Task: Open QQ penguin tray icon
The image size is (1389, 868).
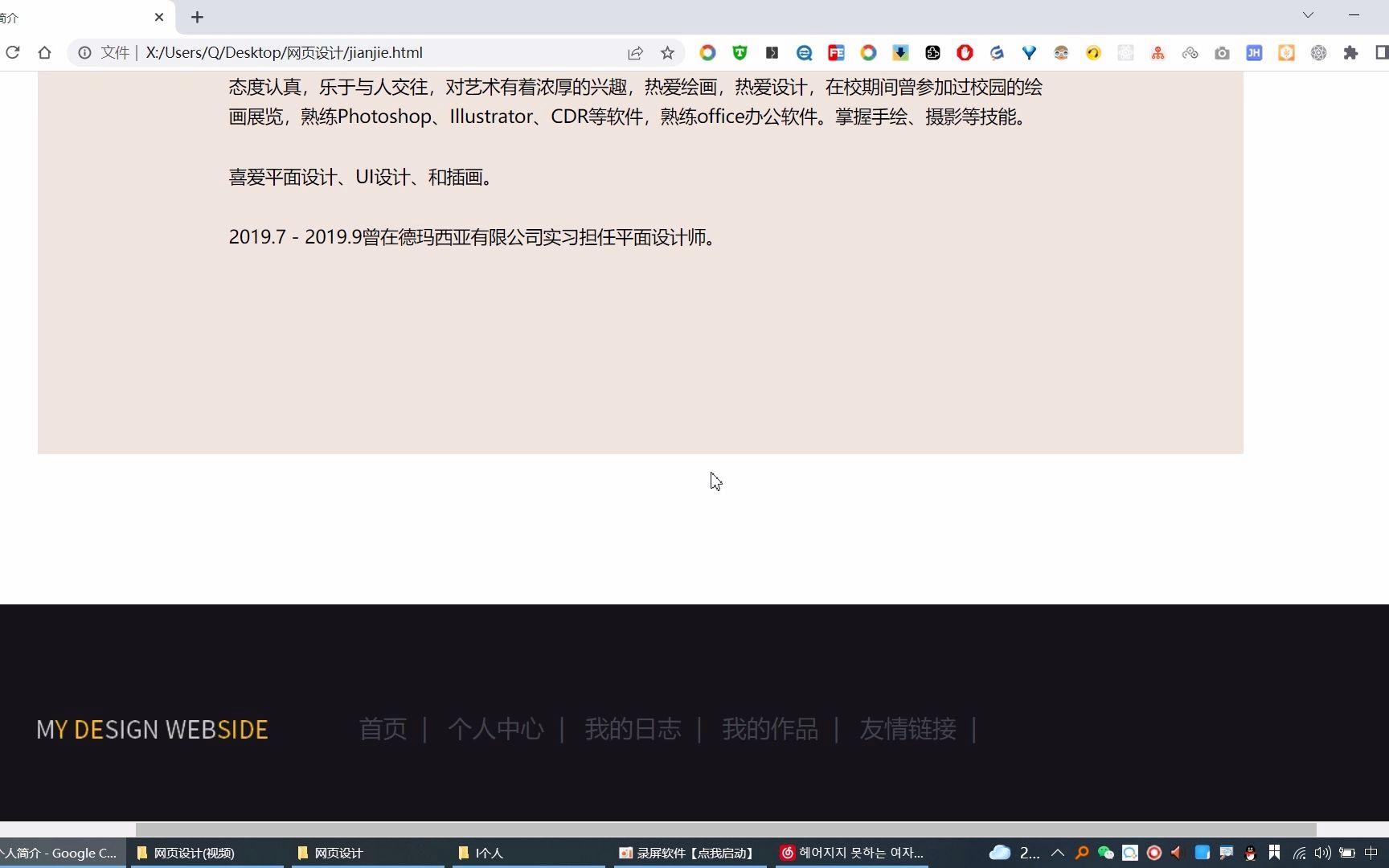Action: click(x=1250, y=853)
